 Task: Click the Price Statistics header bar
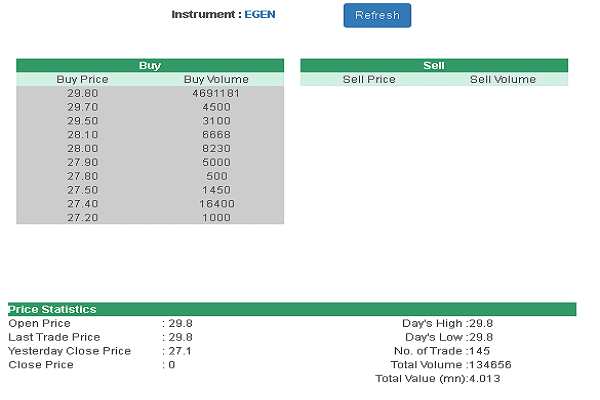pyautogui.click(x=292, y=309)
